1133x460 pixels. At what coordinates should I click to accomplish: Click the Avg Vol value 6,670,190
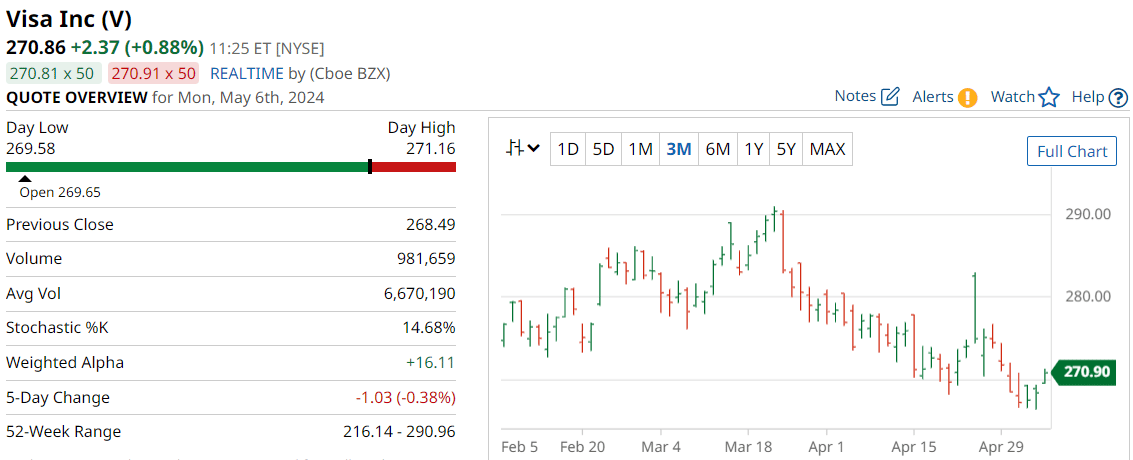pos(421,293)
